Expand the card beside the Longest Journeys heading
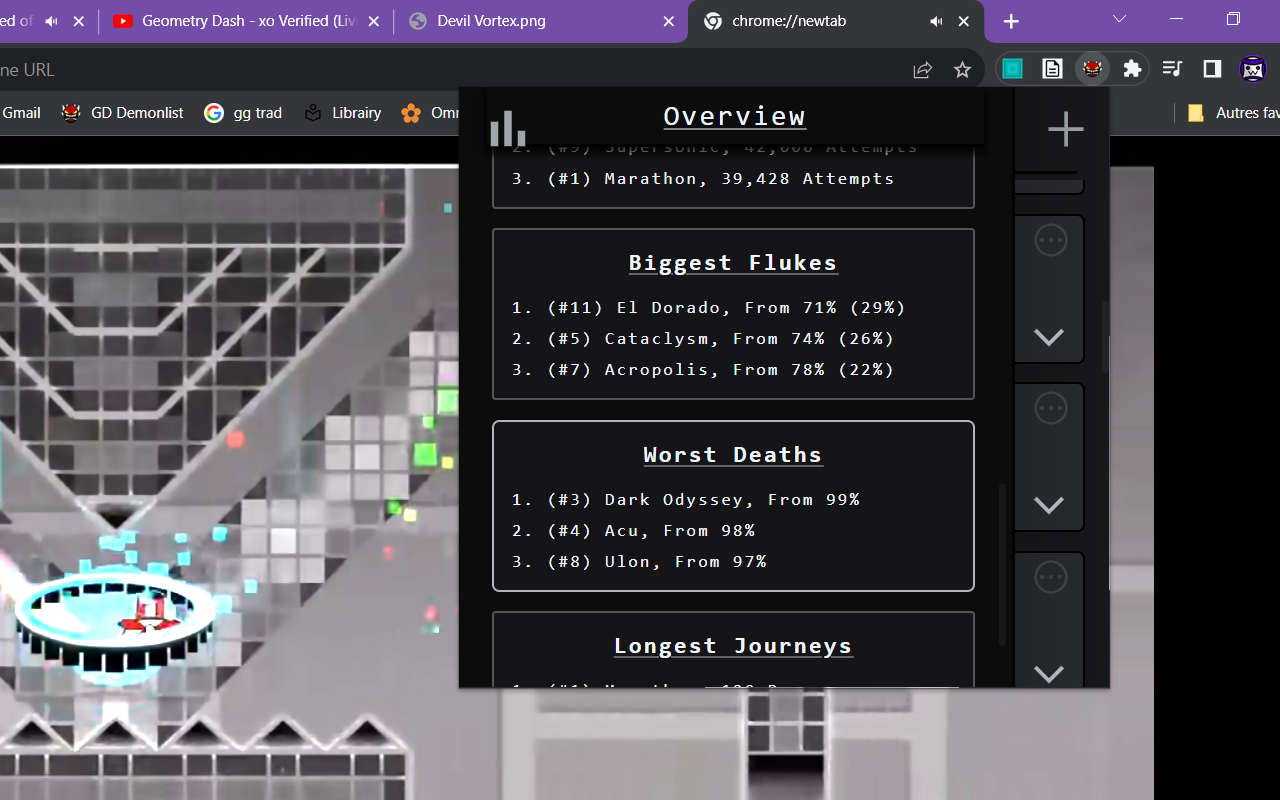The image size is (1280, 800). (x=1049, y=674)
